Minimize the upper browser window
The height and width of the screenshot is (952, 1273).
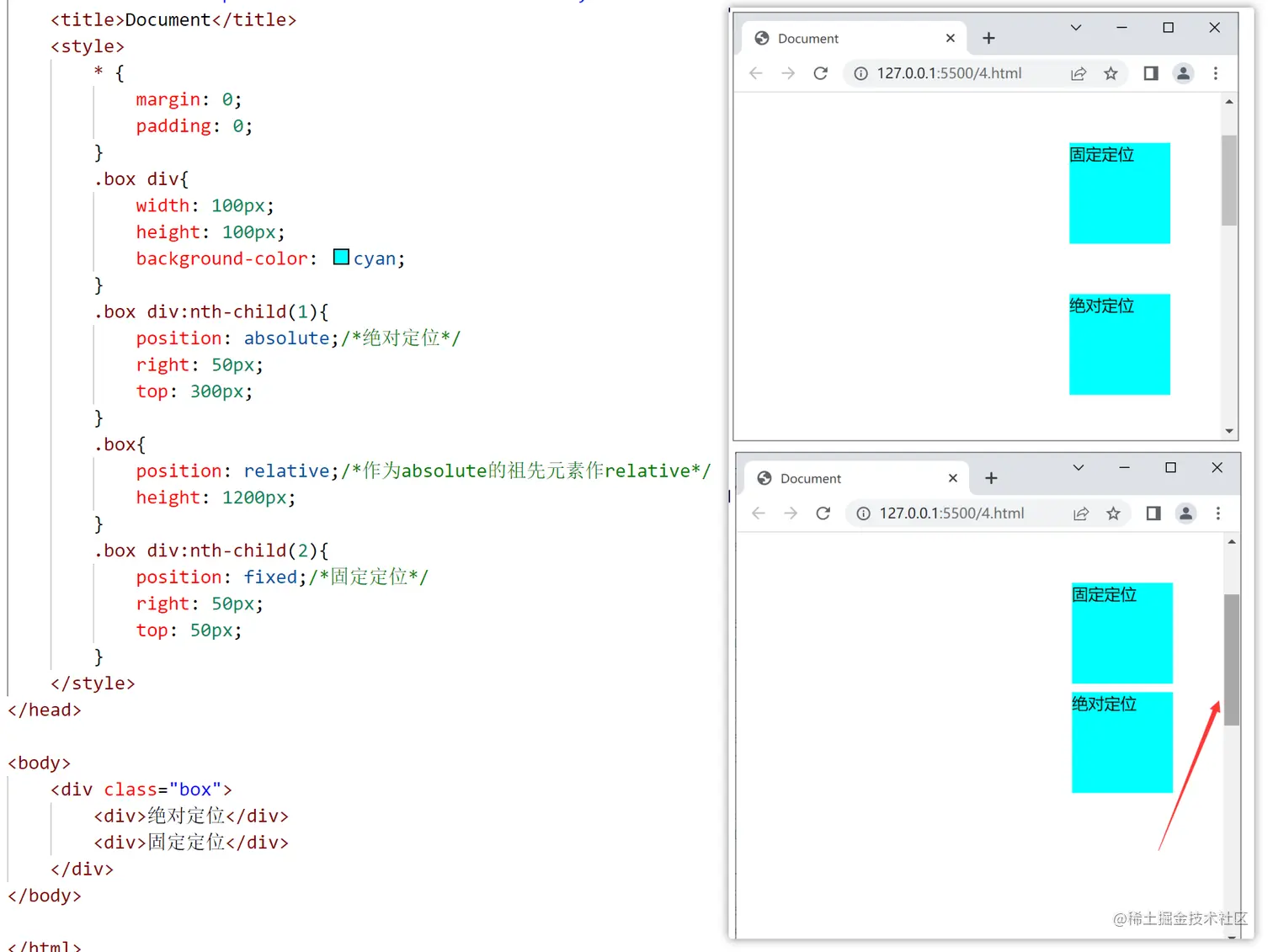point(1121,28)
